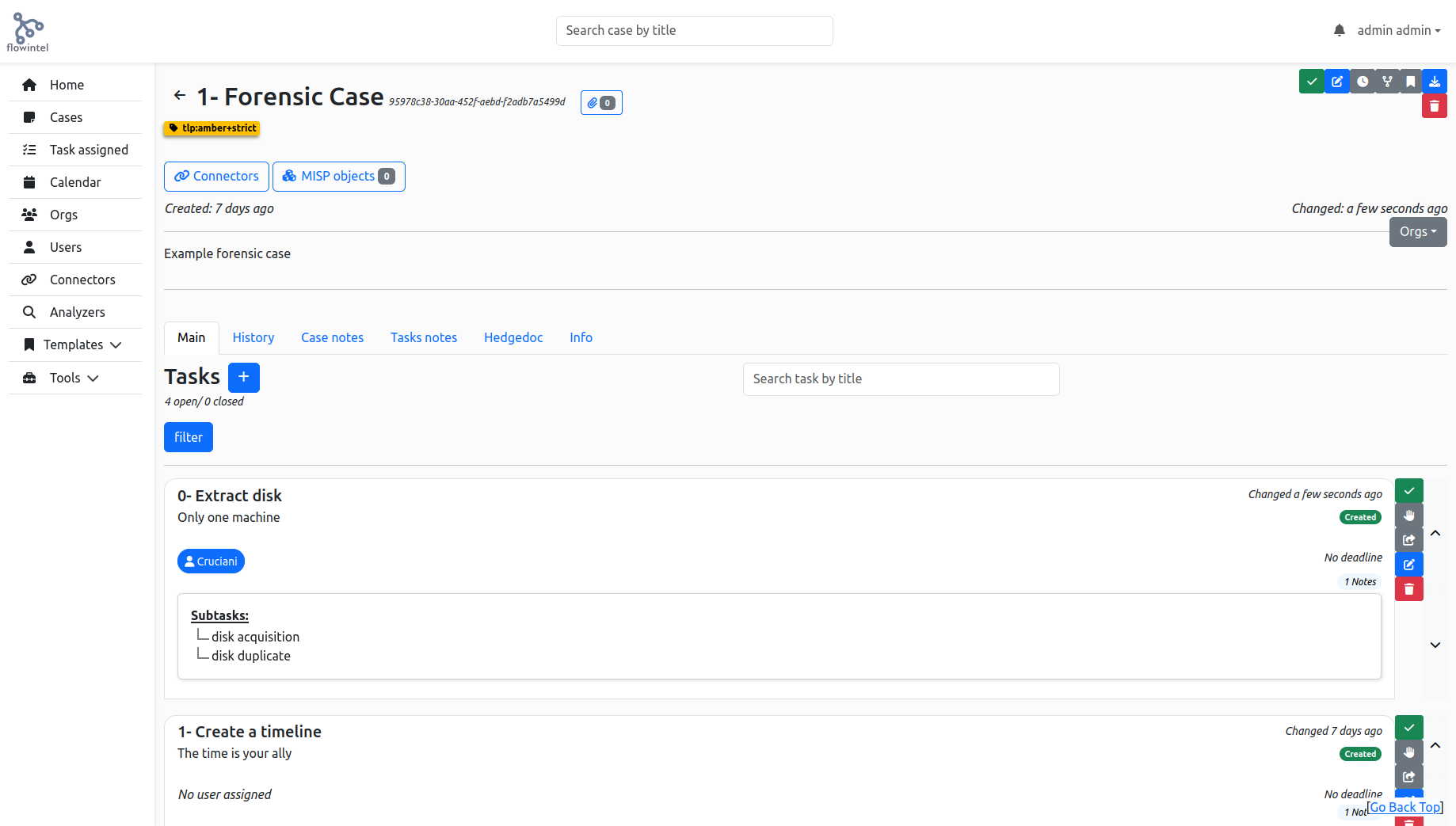The width and height of the screenshot is (1456, 826).
Task: Expand the Templates sidebar menu
Action: coord(75,344)
